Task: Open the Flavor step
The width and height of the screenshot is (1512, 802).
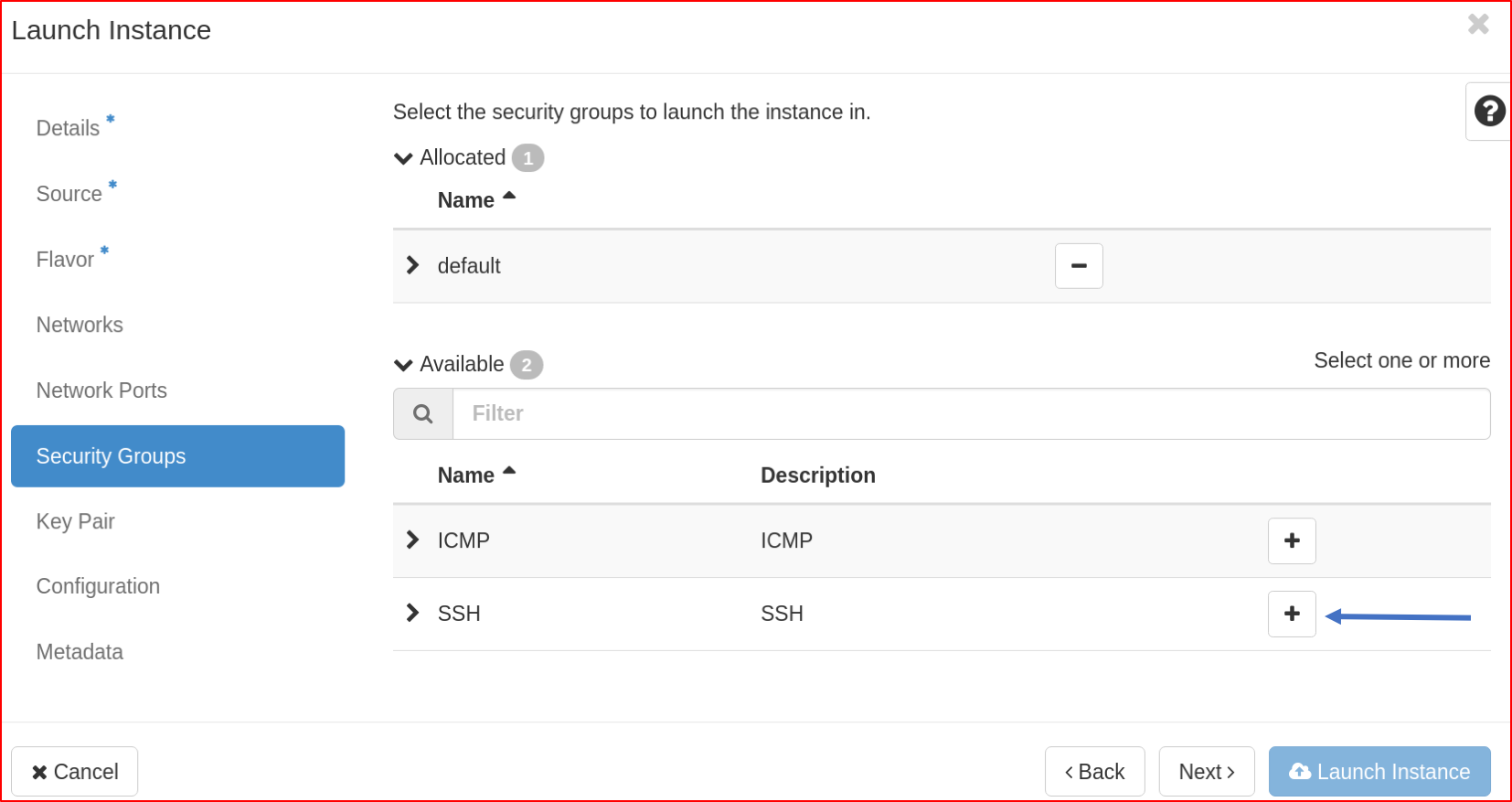Action: (x=65, y=260)
